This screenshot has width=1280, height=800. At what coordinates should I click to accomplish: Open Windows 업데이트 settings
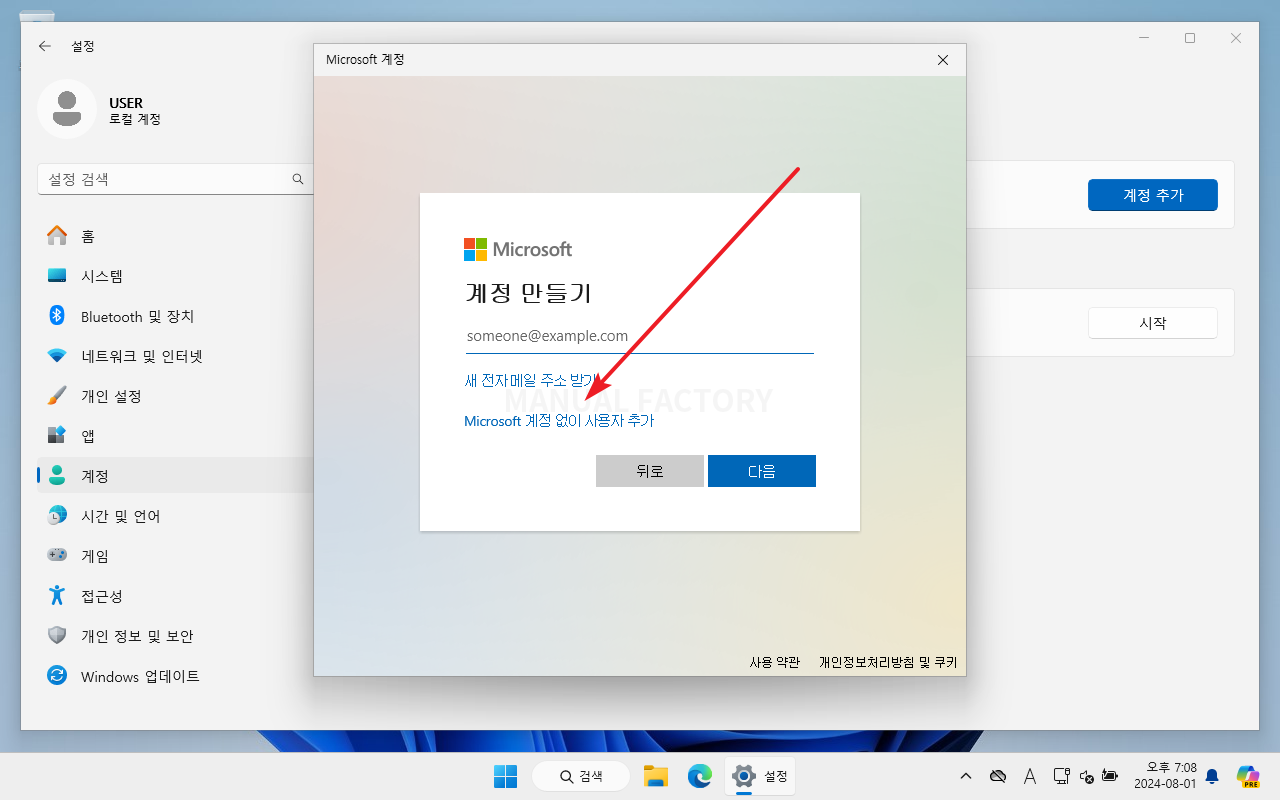pyautogui.click(x=175, y=676)
